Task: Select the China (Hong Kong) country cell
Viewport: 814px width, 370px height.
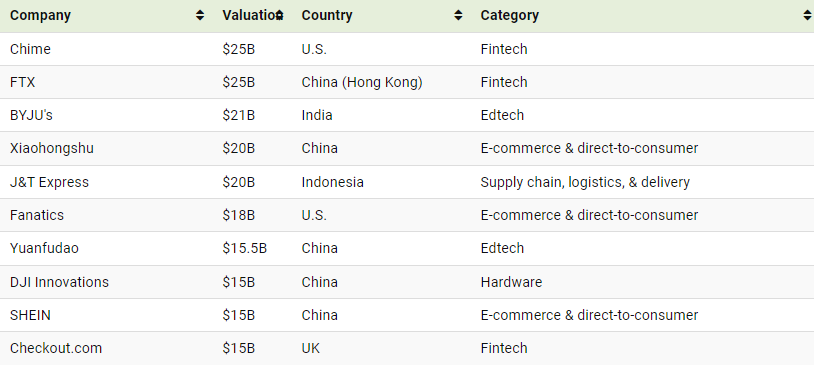Action: (x=362, y=83)
